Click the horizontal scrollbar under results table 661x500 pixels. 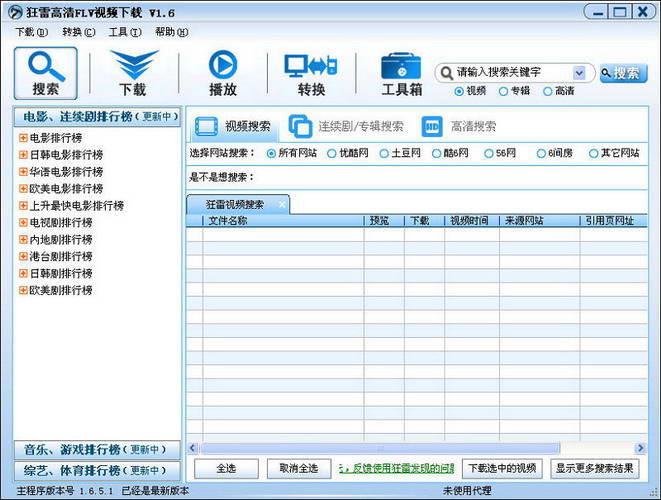[420, 448]
